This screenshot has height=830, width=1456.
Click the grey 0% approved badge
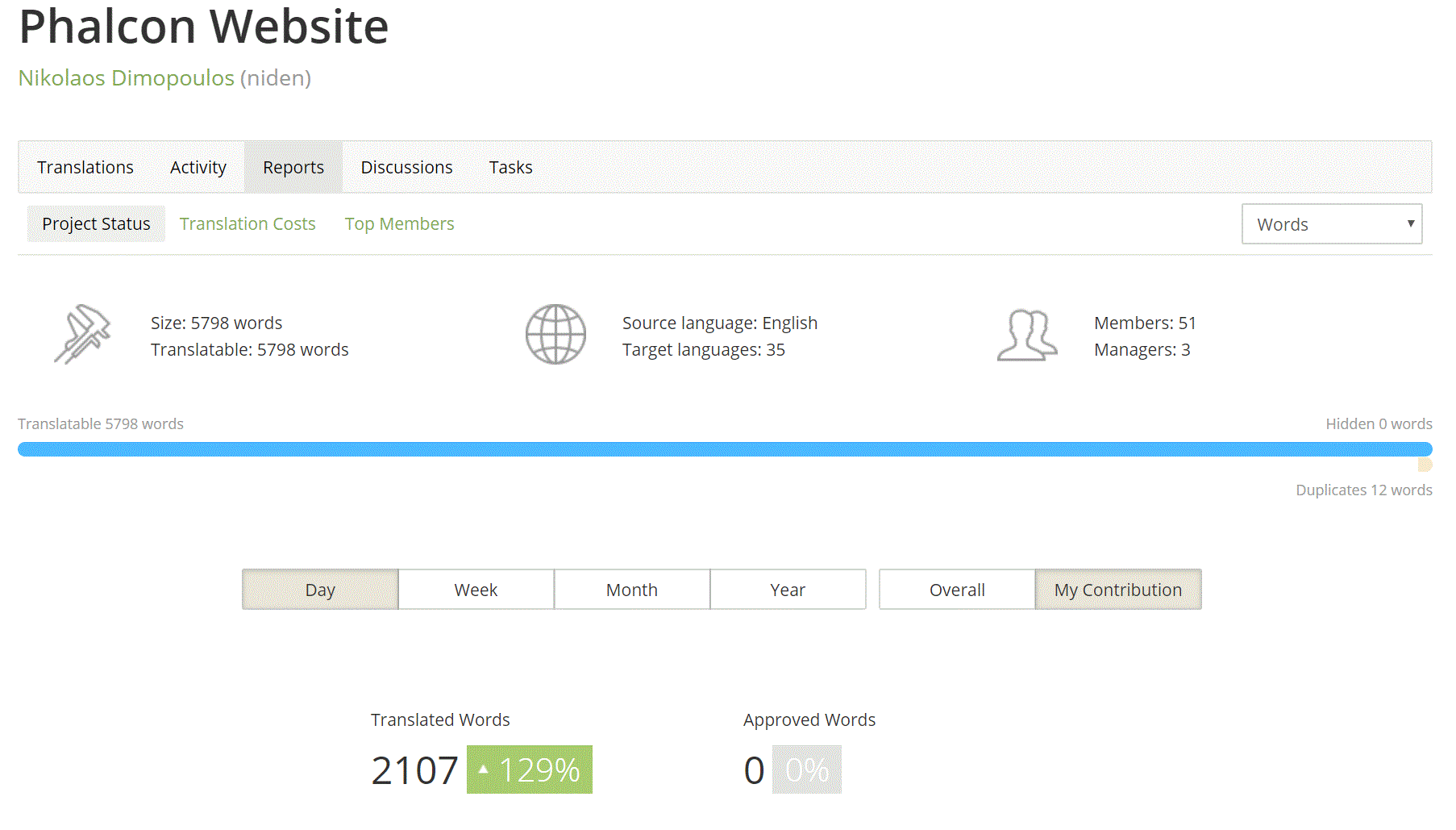[807, 770]
